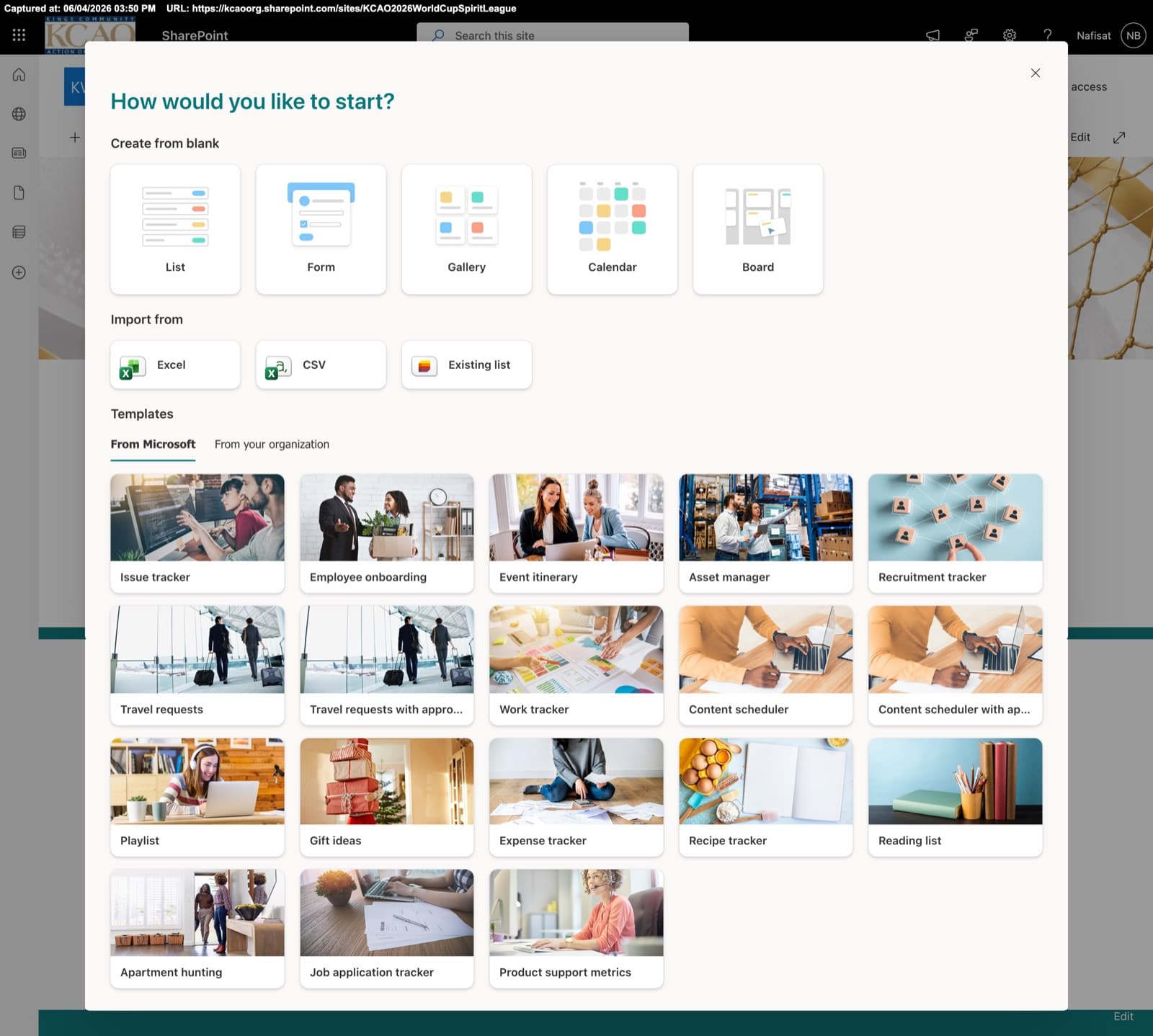The width and height of the screenshot is (1153, 1036).
Task: Choose the Gift ideas template
Action: (x=386, y=797)
